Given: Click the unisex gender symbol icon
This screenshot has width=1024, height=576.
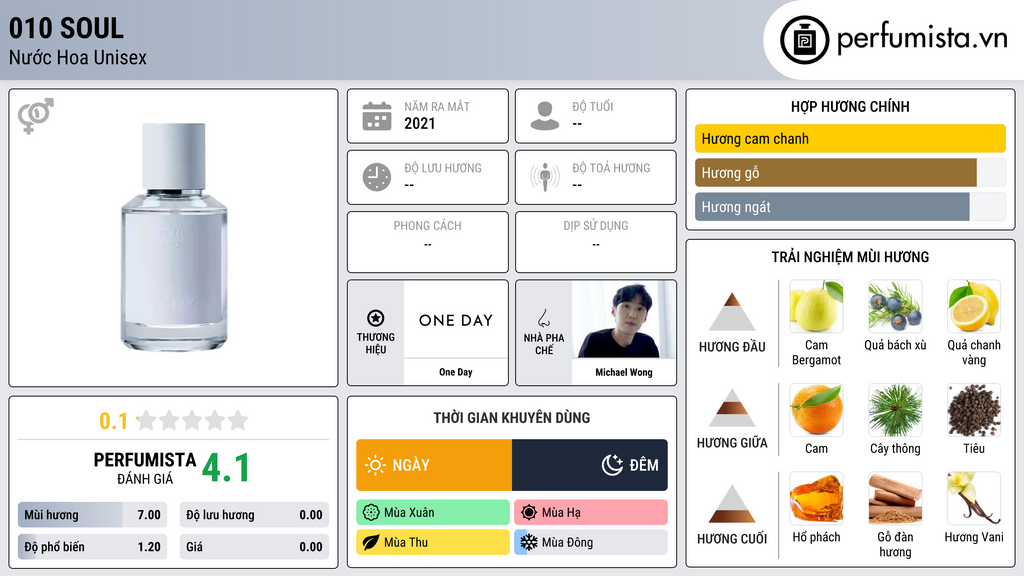Looking at the screenshot, I should pyautogui.click(x=35, y=116).
